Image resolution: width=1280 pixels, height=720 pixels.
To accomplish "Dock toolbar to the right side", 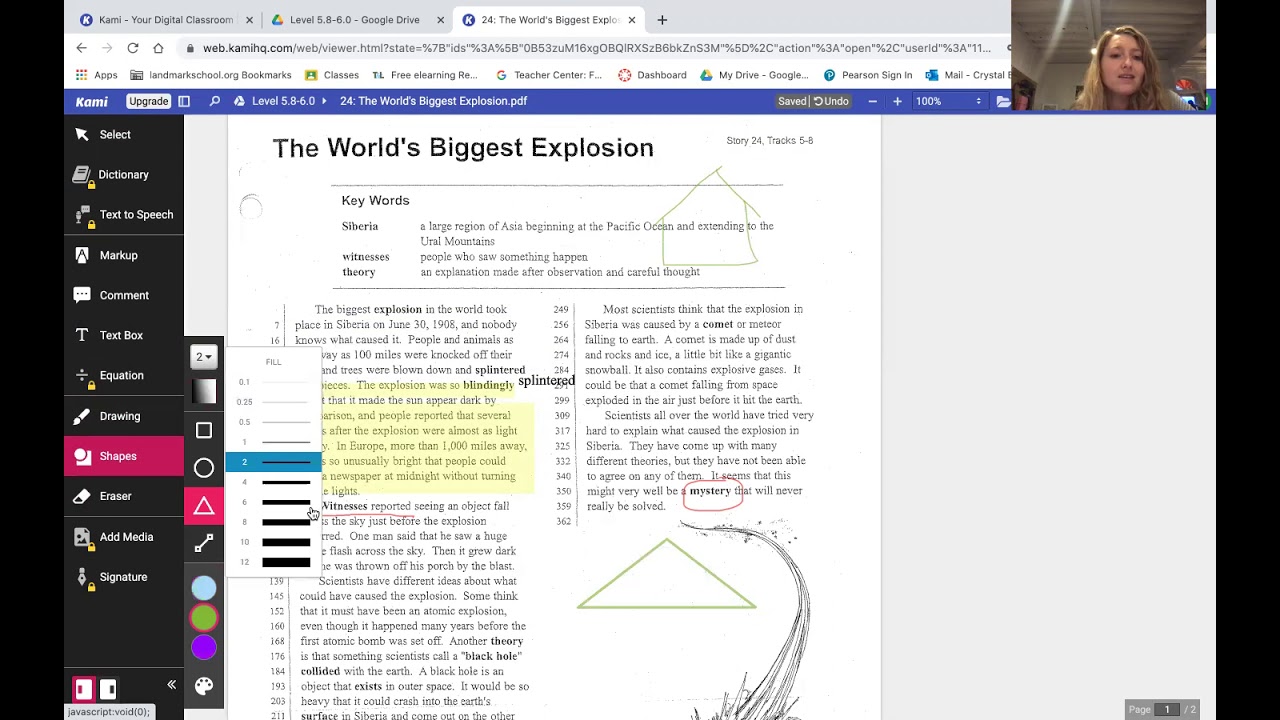I will pos(108,688).
